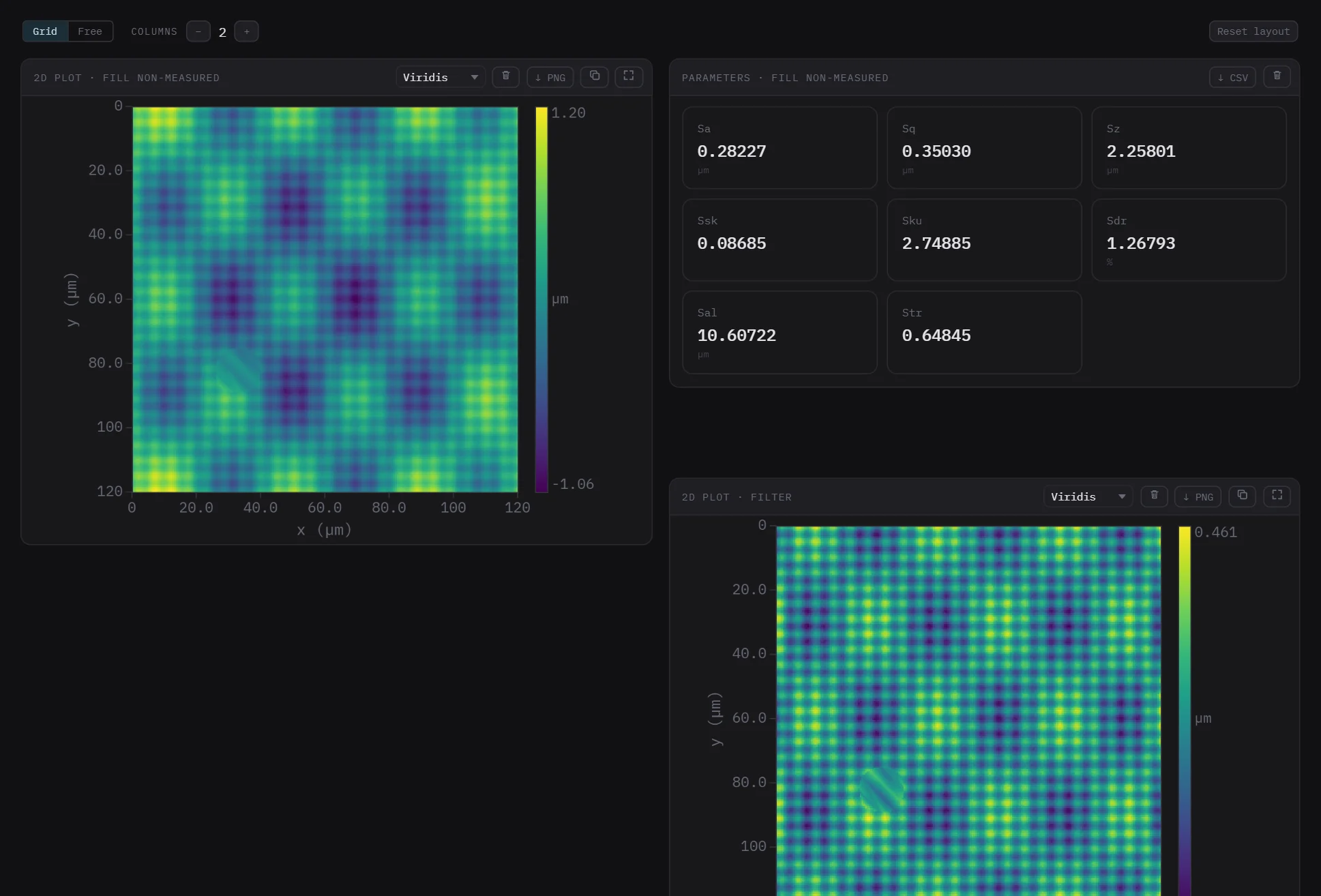The height and width of the screenshot is (896, 1321).
Task: Select the Sal value 10.60722
Action: (x=737, y=335)
